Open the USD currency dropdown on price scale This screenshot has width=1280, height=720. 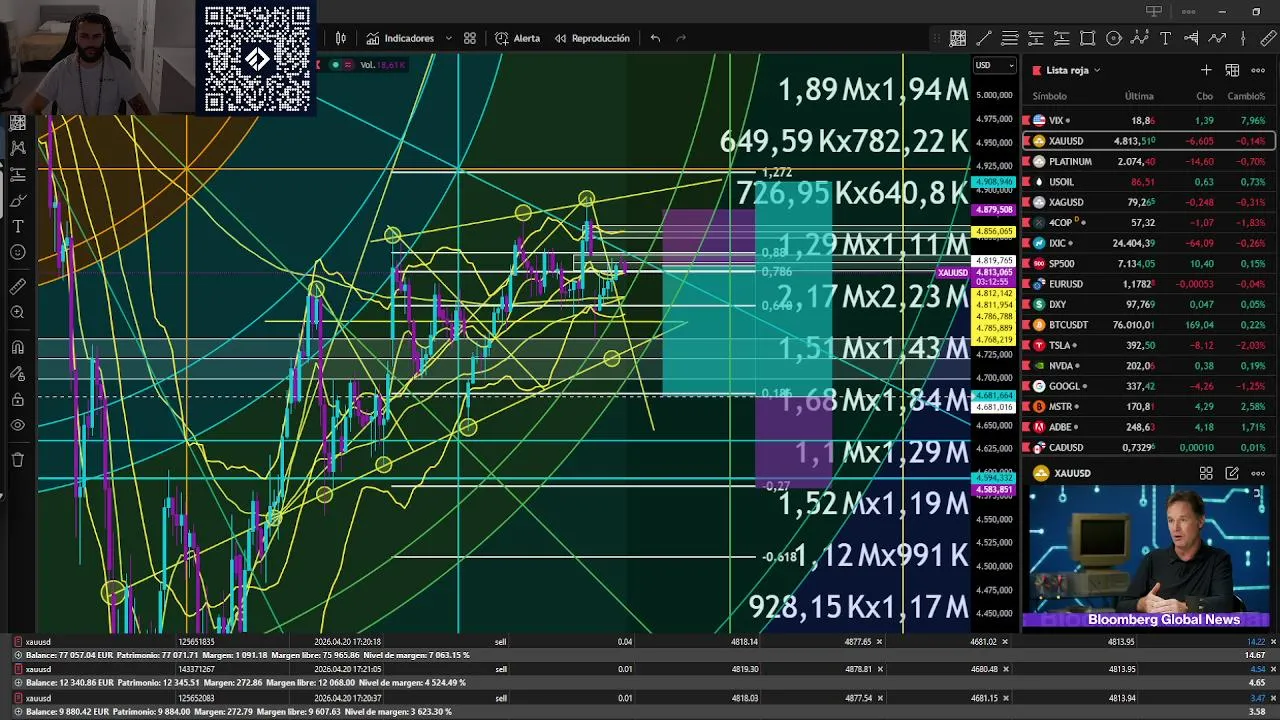995,65
